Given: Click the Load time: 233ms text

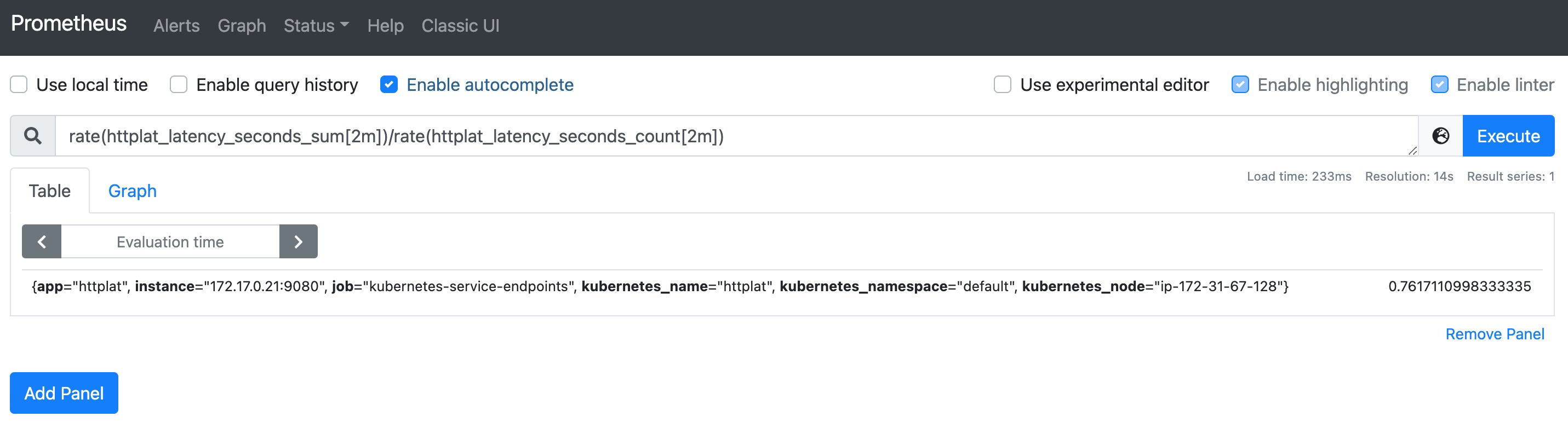Looking at the screenshot, I should pos(1299,176).
